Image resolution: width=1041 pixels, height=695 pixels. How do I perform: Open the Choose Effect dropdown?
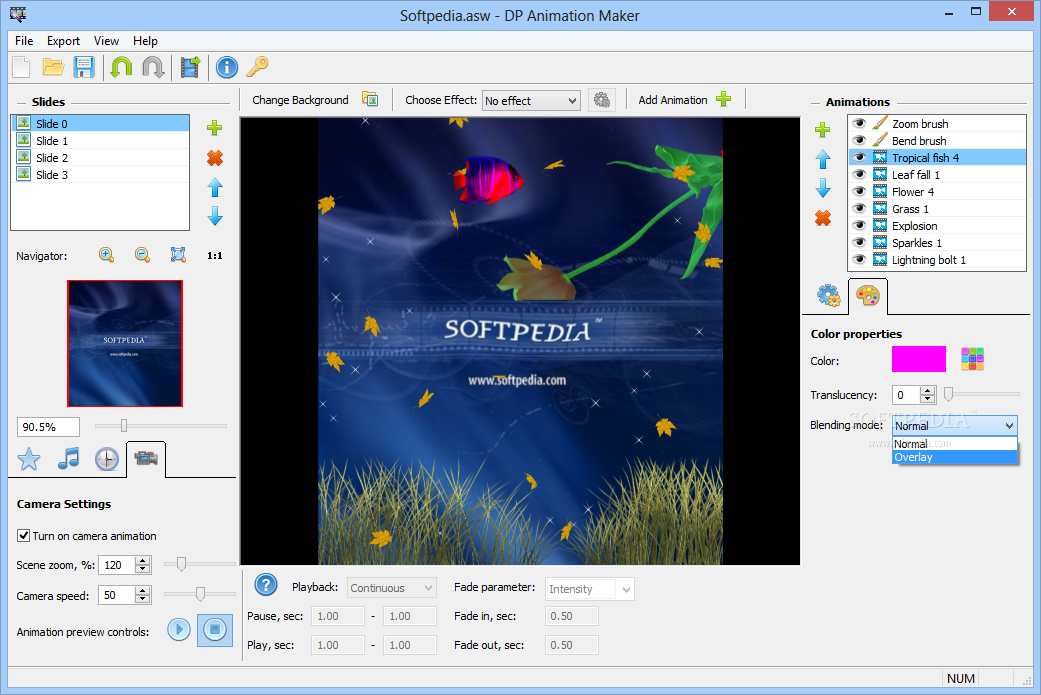click(x=531, y=100)
